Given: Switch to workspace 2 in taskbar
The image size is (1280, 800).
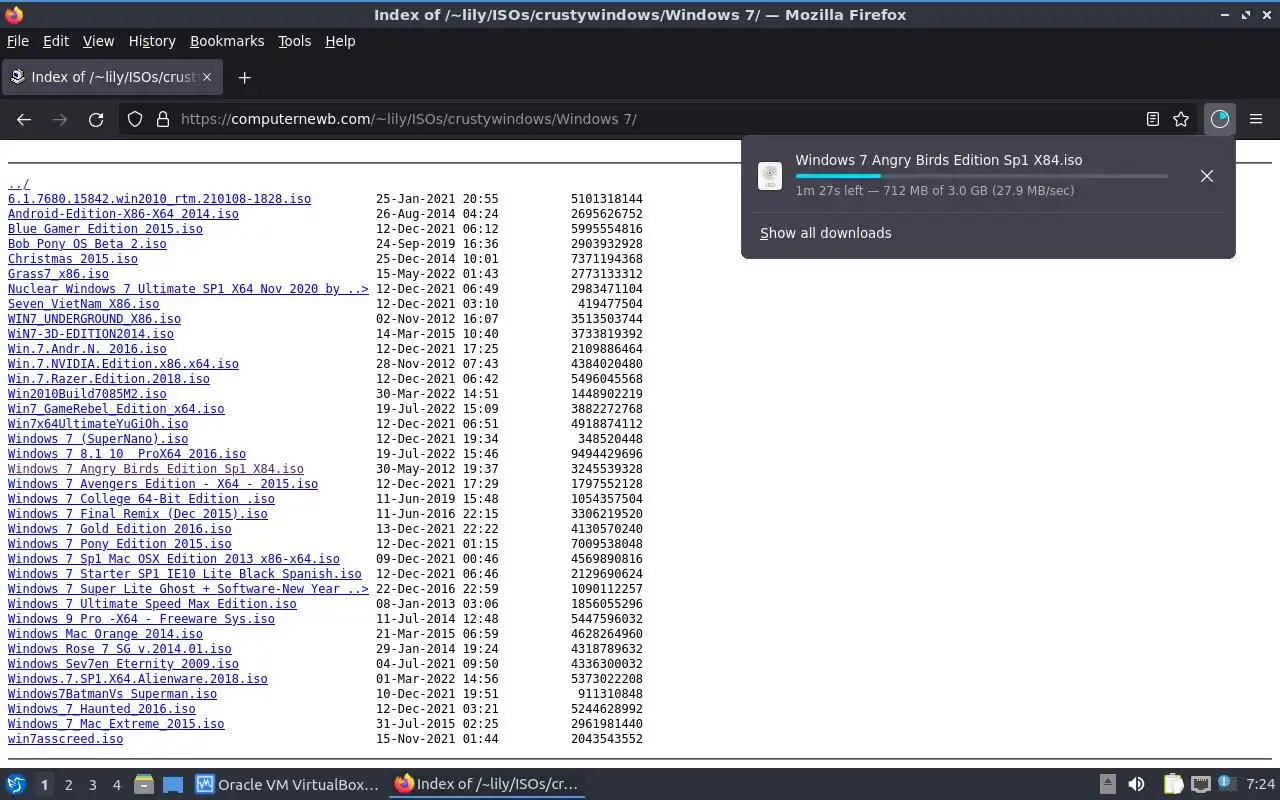Looking at the screenshot, I should click(x=68, y=785).
